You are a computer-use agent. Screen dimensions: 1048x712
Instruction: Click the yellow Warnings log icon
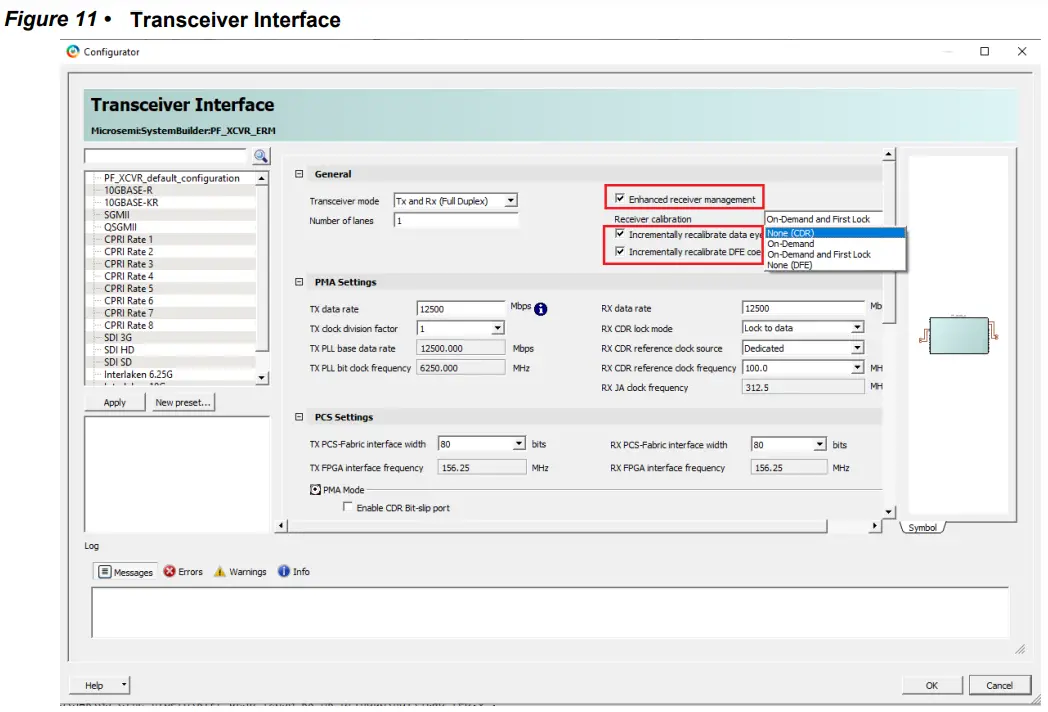tap(218, 571)
